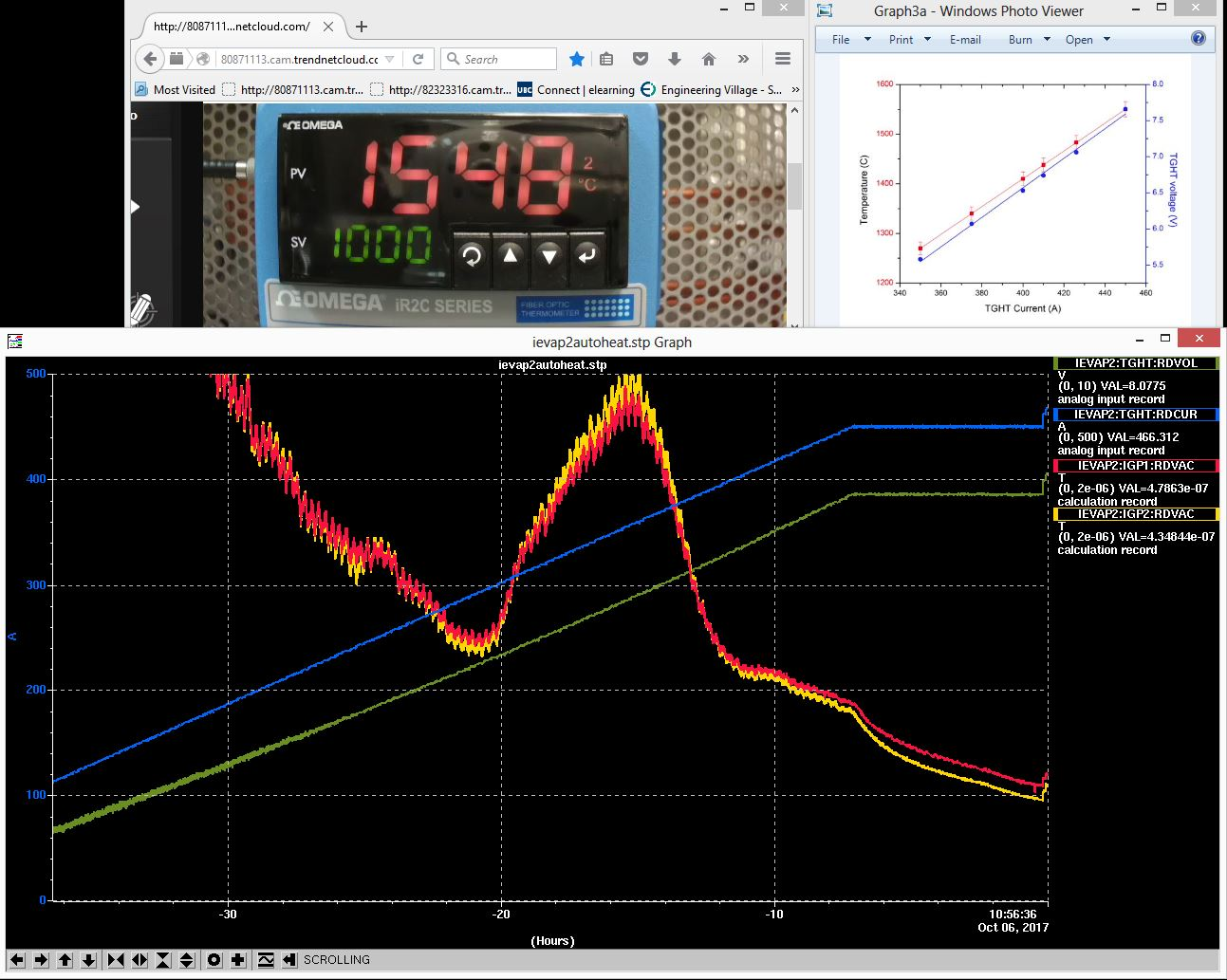Click the wave plot icon in graph toolbar
Viewport: 1227px width, 980px height.
[x=266, y=960]
